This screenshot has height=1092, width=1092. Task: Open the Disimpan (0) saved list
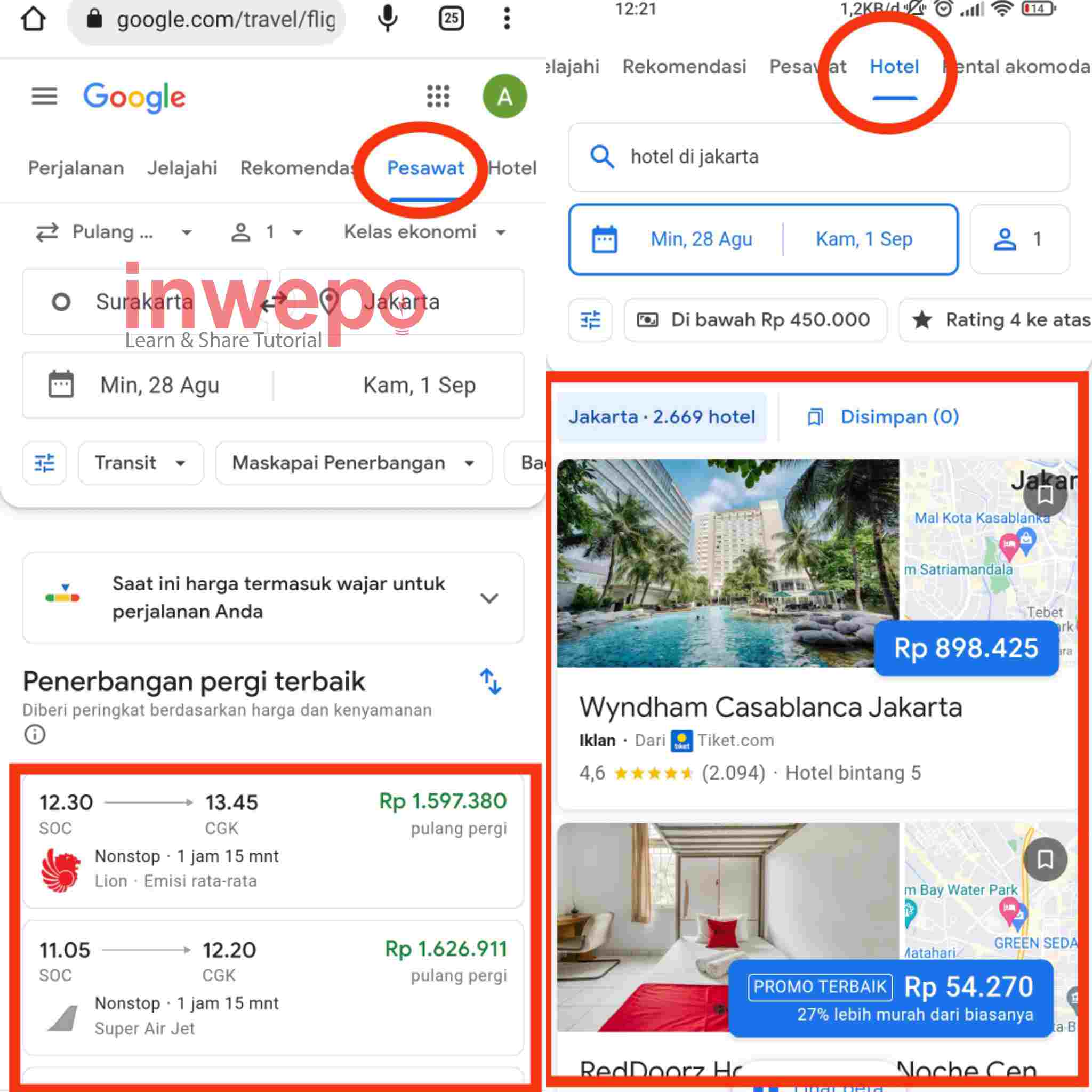(883, 416)
